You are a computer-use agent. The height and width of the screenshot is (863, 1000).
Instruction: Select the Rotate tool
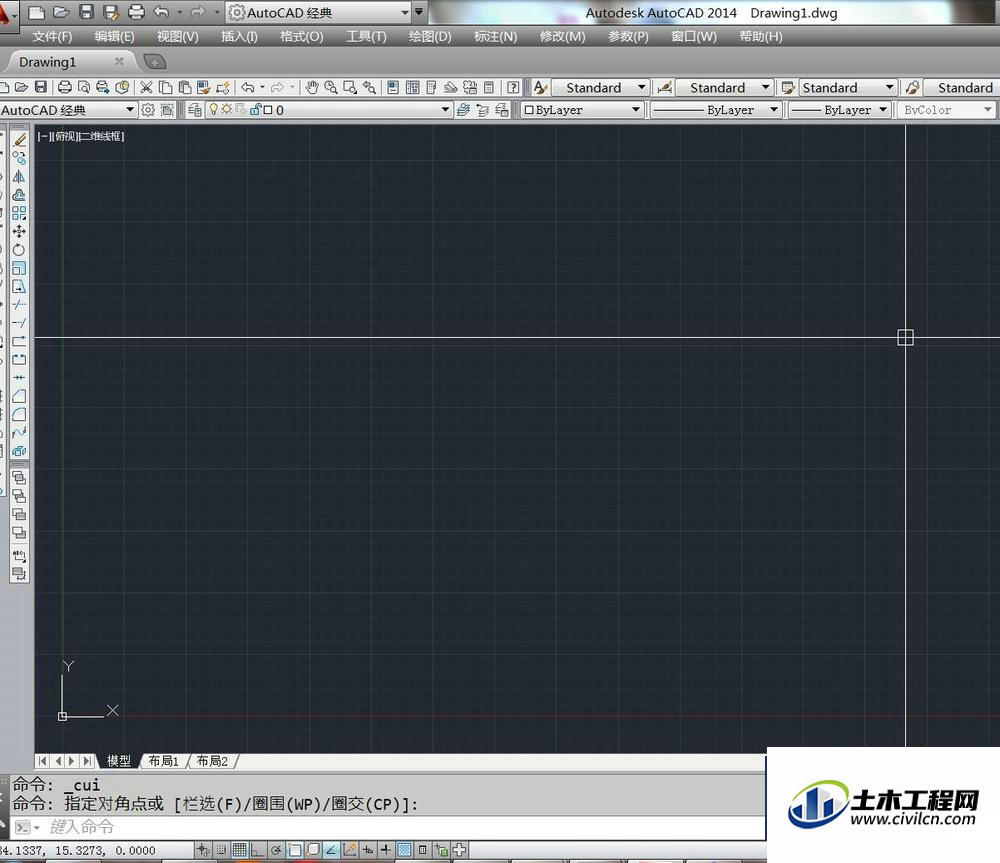click(x=19, y=249)
